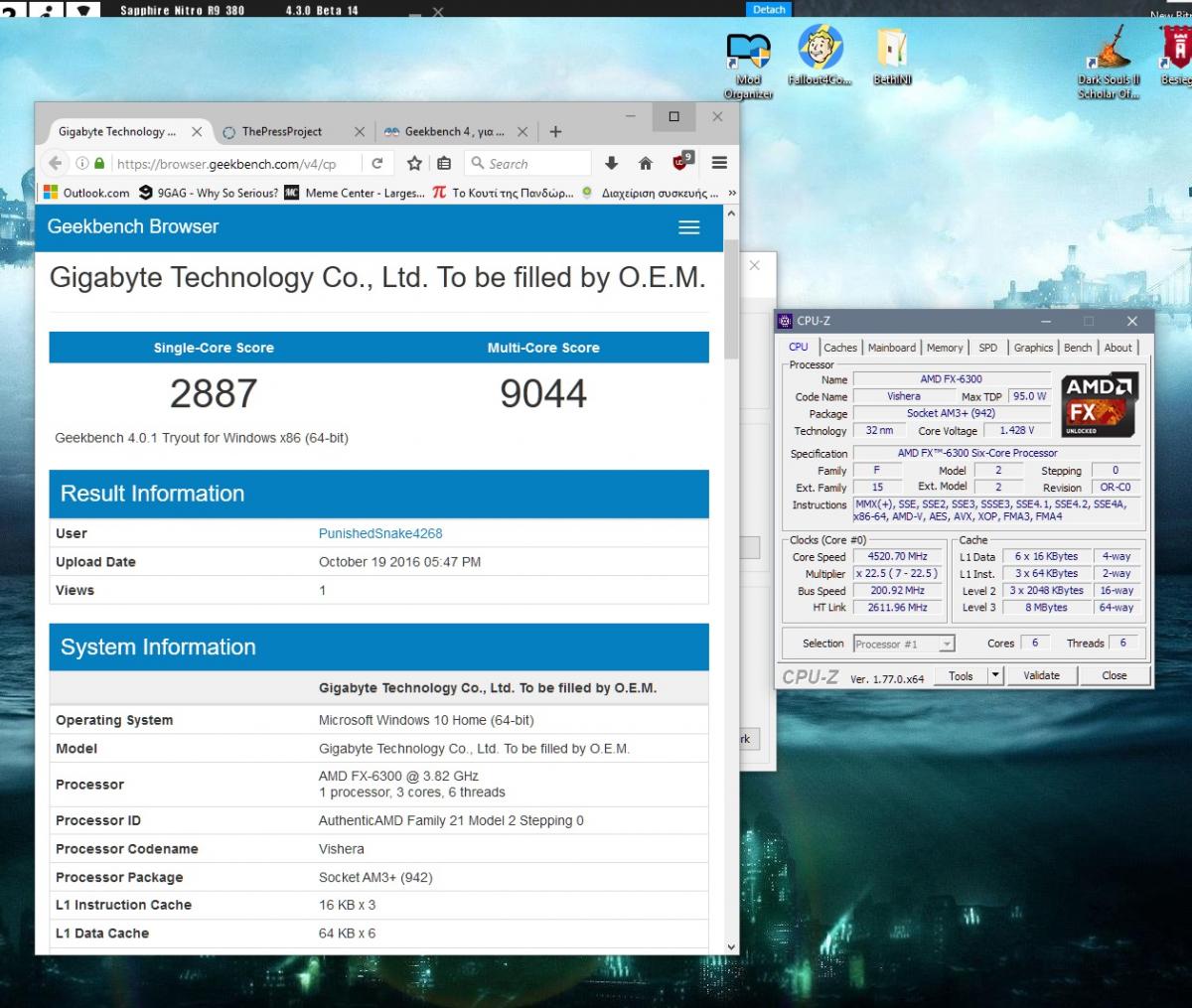Close the ThePressProject tab
The height and width of the screenshot is (1008, 1192).
[x=360, y=131]
